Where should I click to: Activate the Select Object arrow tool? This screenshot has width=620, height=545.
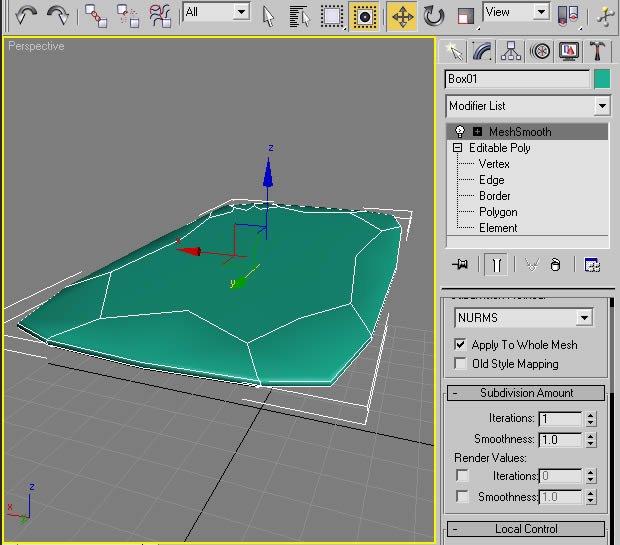coord(268,17)
